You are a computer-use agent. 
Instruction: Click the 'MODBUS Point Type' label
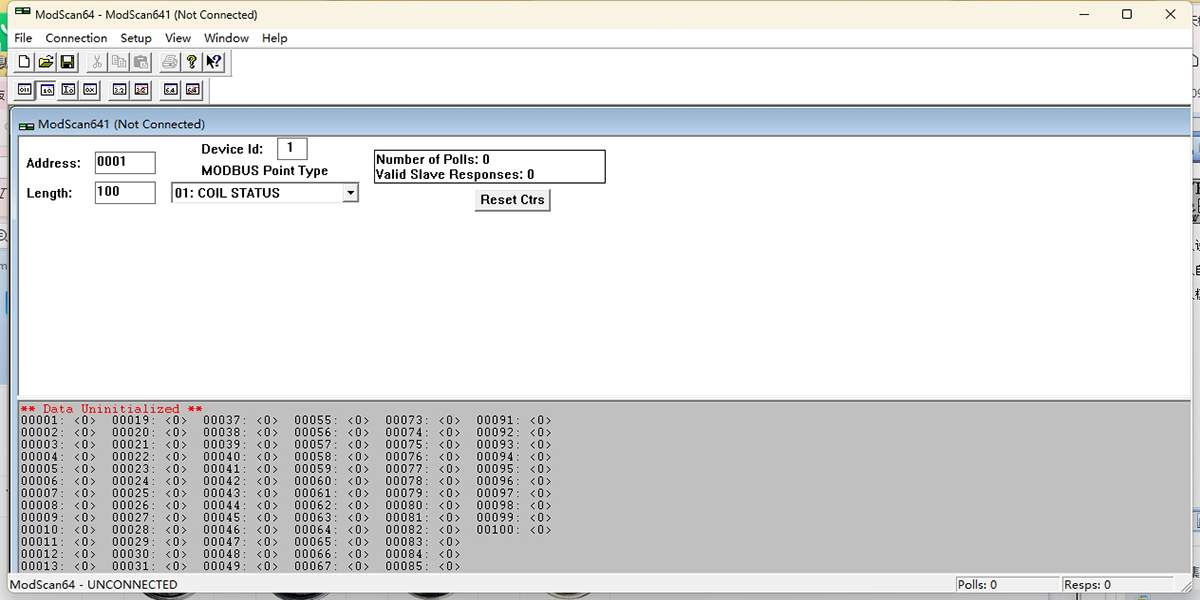[x=265, y=171]
